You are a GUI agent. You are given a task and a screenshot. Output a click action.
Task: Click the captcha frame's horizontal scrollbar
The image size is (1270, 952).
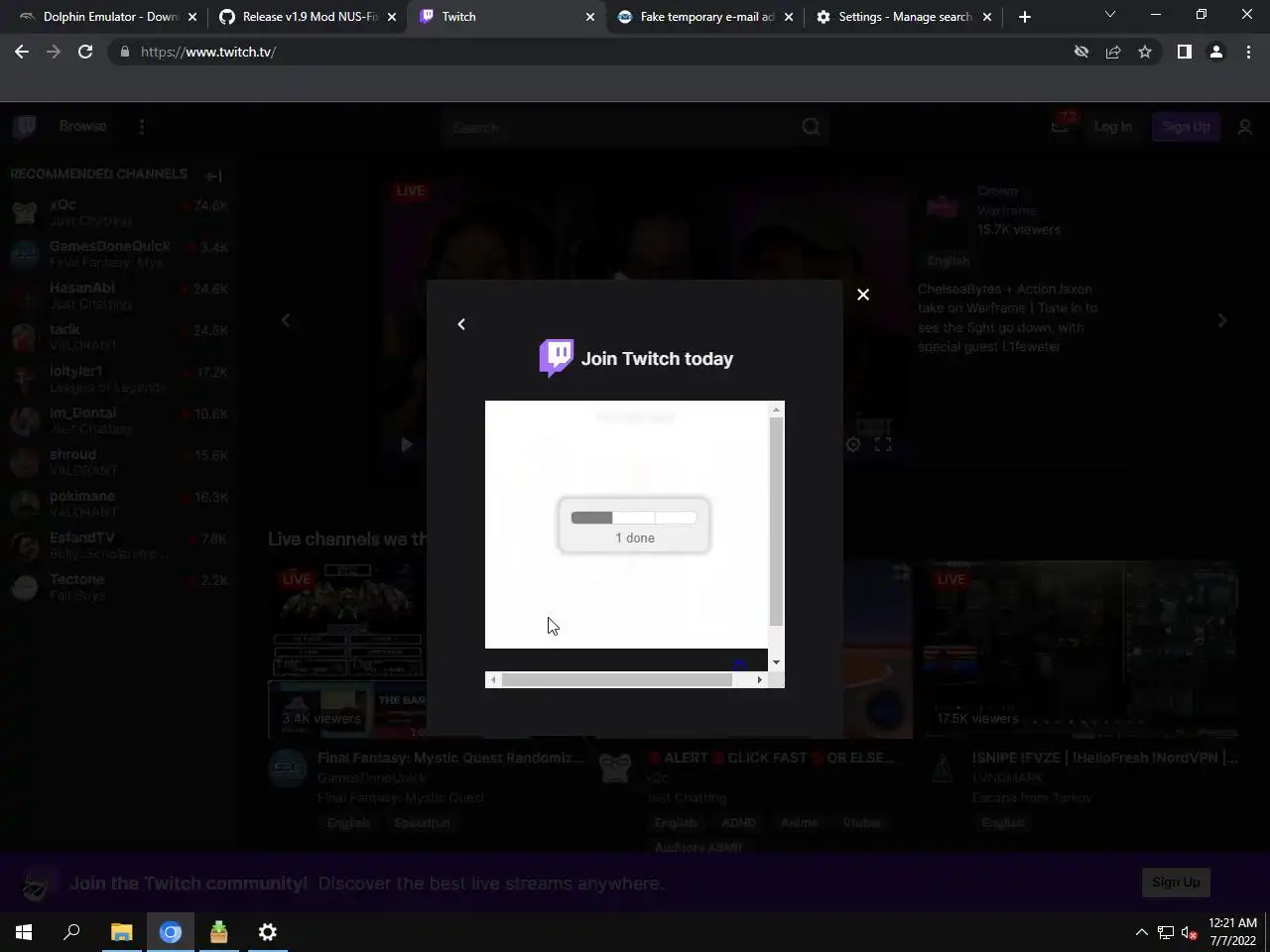click(617, 679)
